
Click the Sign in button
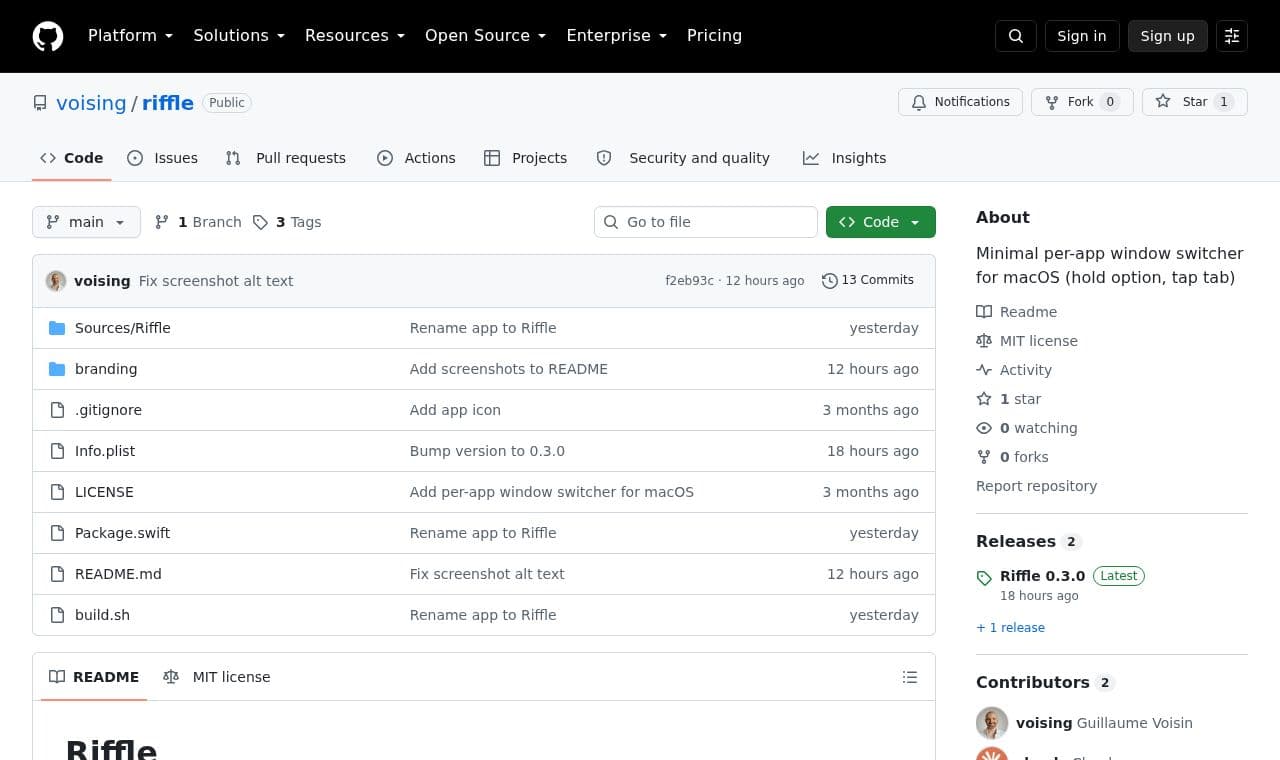(x=1082, y=36)
